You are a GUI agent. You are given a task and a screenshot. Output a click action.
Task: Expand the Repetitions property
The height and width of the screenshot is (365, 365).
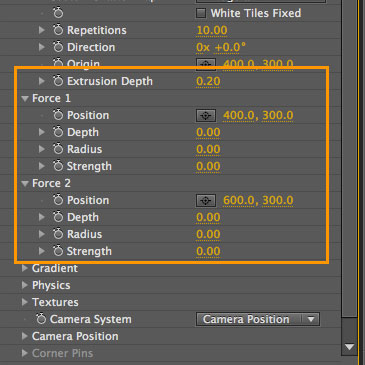coord(42,30)
